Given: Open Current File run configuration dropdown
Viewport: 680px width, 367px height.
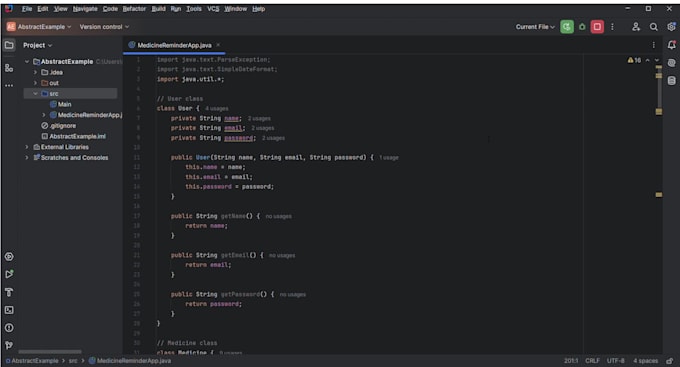Looking at the screenshot, I should [x=535, y=27].
